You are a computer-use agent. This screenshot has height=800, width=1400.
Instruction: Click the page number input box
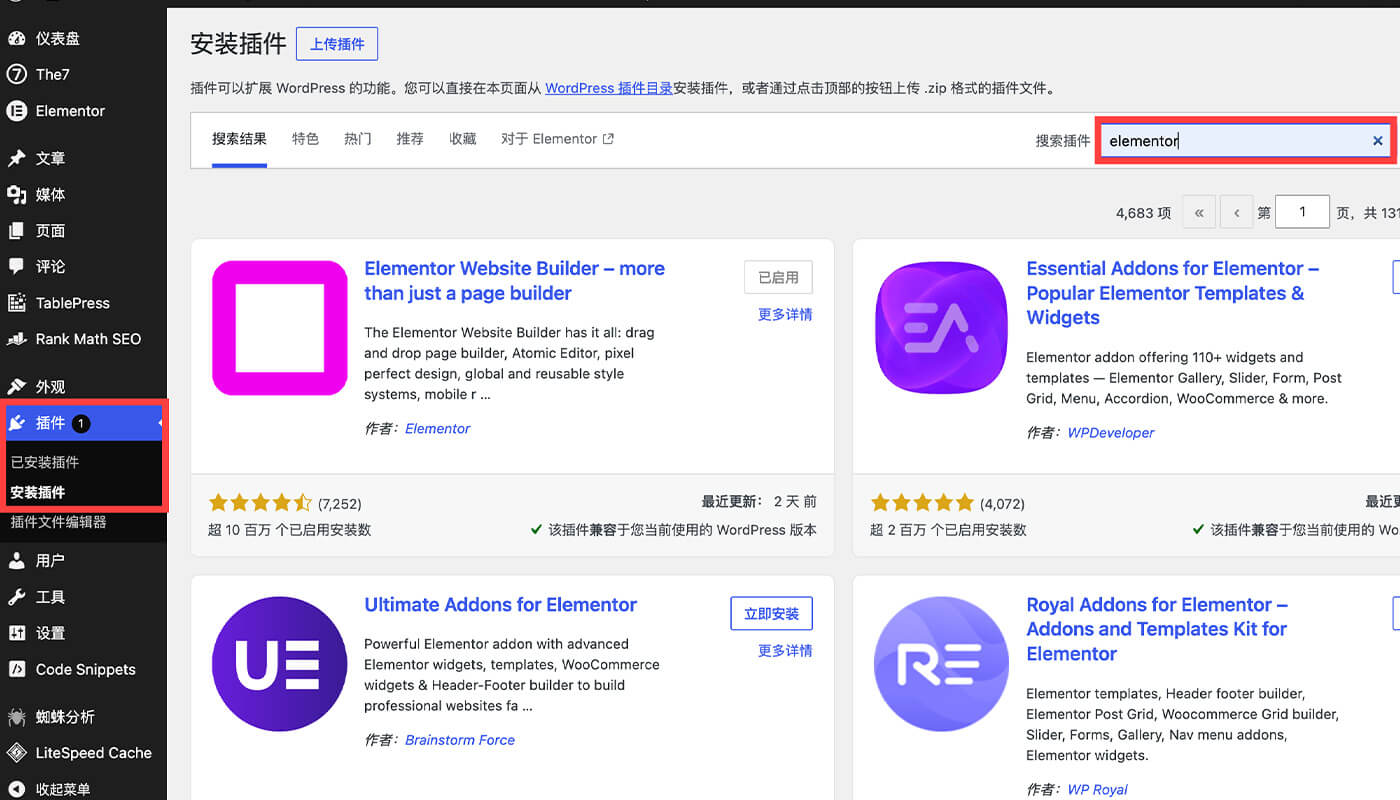point(1302,212)
